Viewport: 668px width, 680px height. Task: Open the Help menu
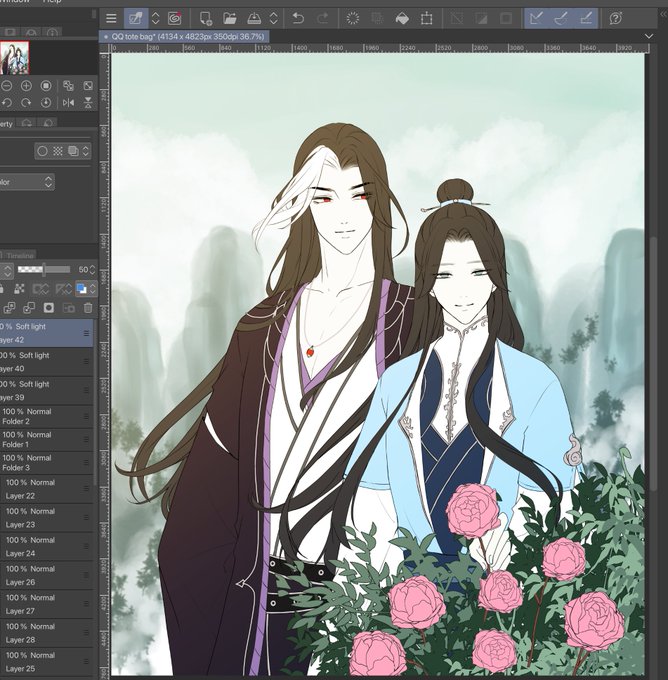pyautogui.click(x=52, y=1)
